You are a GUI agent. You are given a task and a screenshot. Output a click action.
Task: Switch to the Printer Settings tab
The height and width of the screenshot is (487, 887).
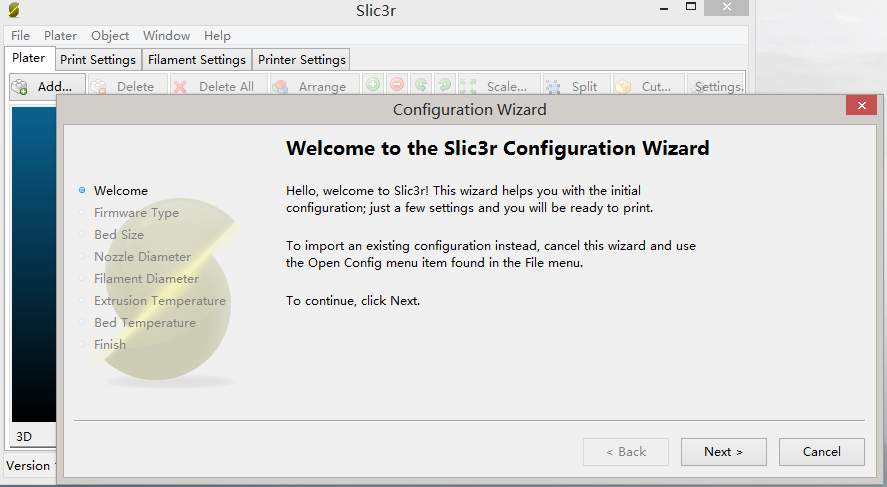[x=301, y=60]
